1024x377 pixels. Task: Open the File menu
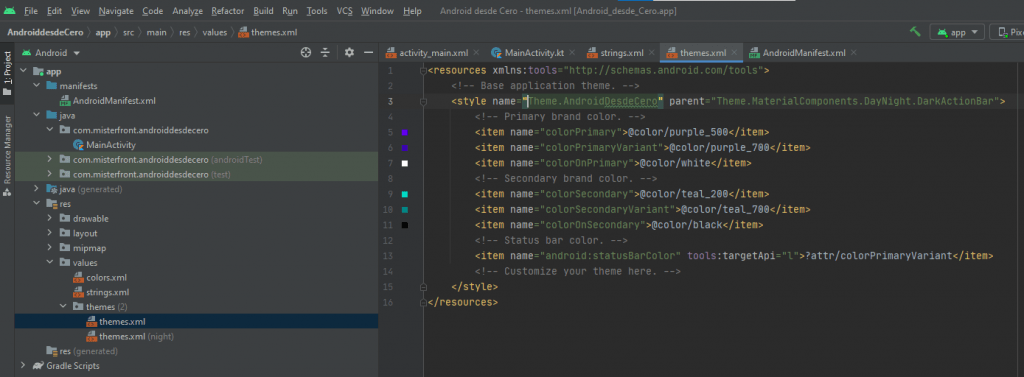click(x=31, y=11)
